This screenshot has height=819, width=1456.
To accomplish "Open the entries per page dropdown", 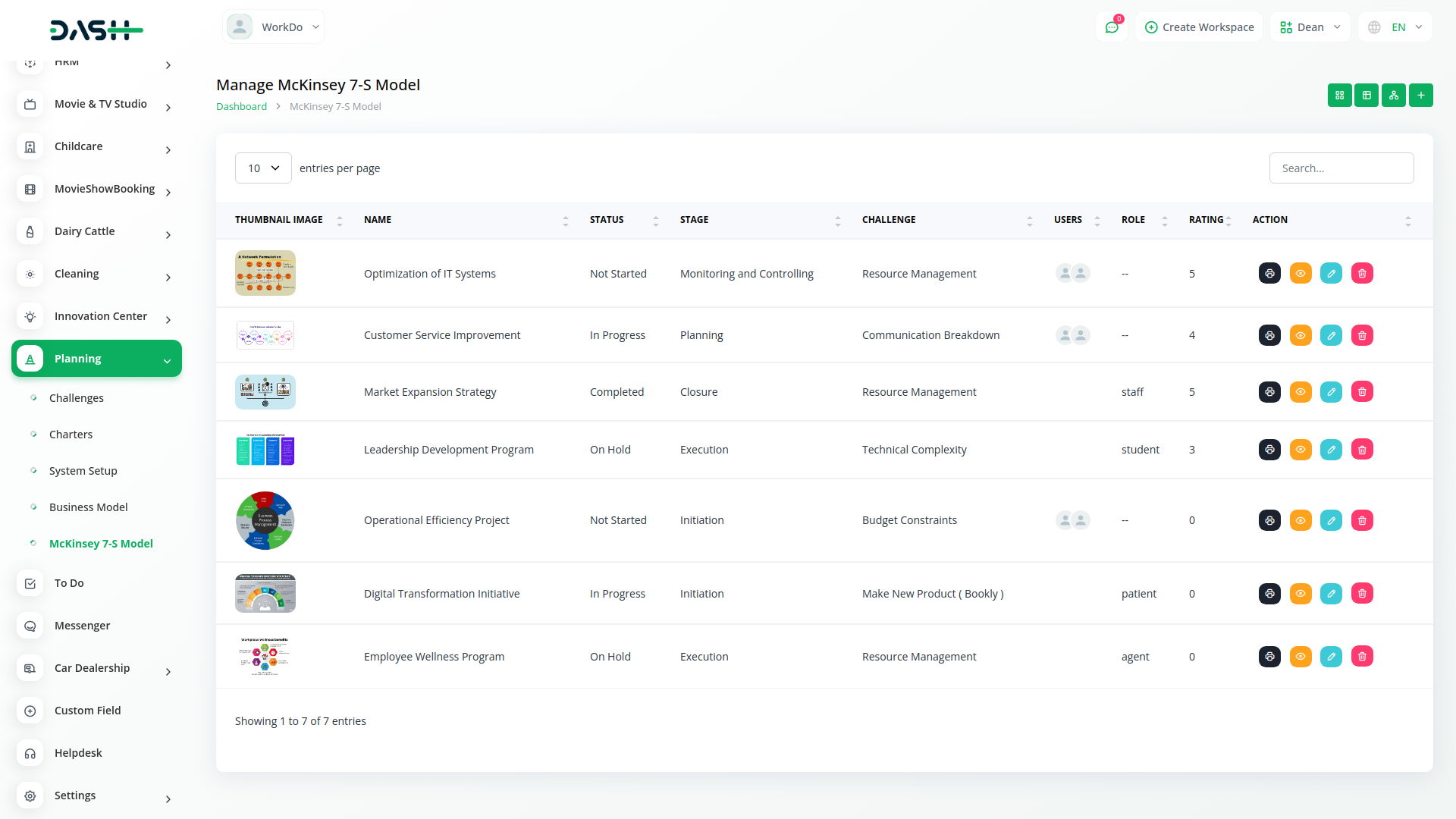I will pos(263,168).
